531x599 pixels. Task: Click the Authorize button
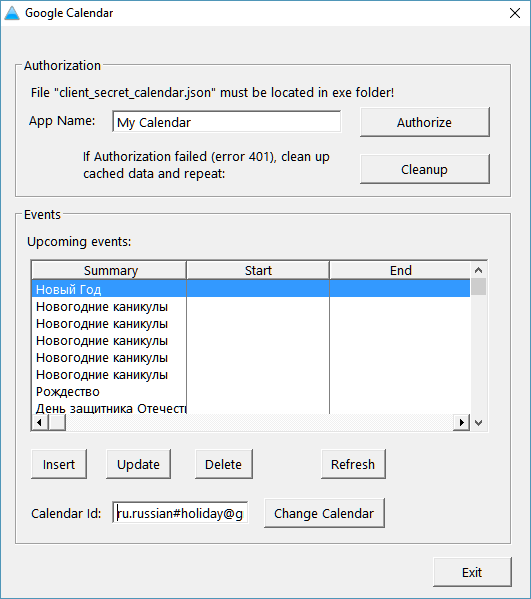[x=424, y=122]
